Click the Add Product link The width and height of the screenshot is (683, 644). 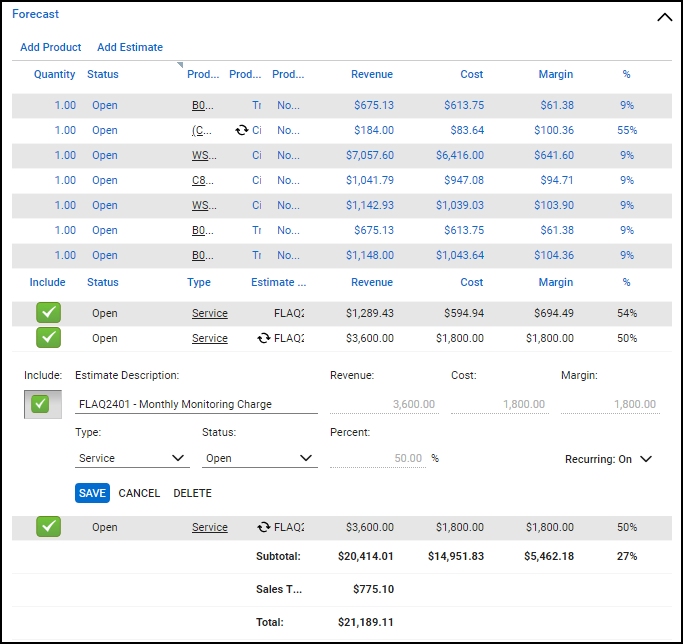pos(51,47)
